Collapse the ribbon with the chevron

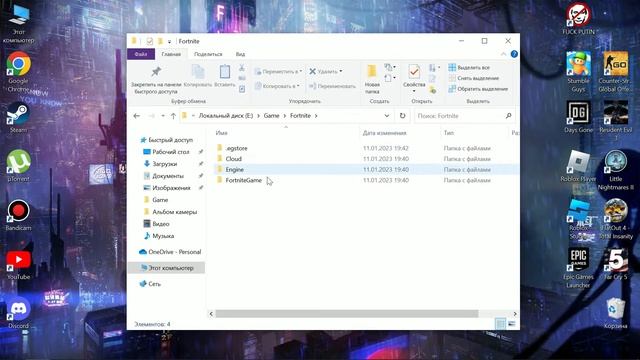[x=503, y=54]
